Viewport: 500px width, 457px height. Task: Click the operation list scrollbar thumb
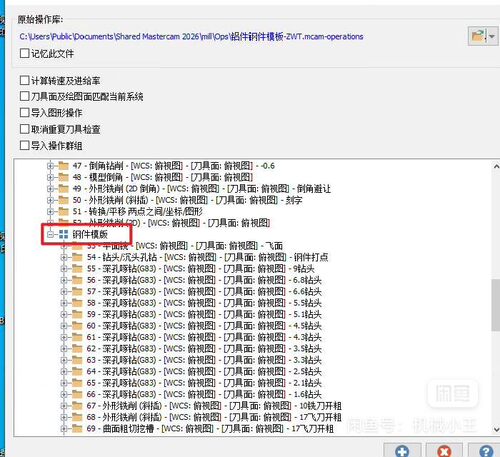pyautogui.click(x=496, y=305)
